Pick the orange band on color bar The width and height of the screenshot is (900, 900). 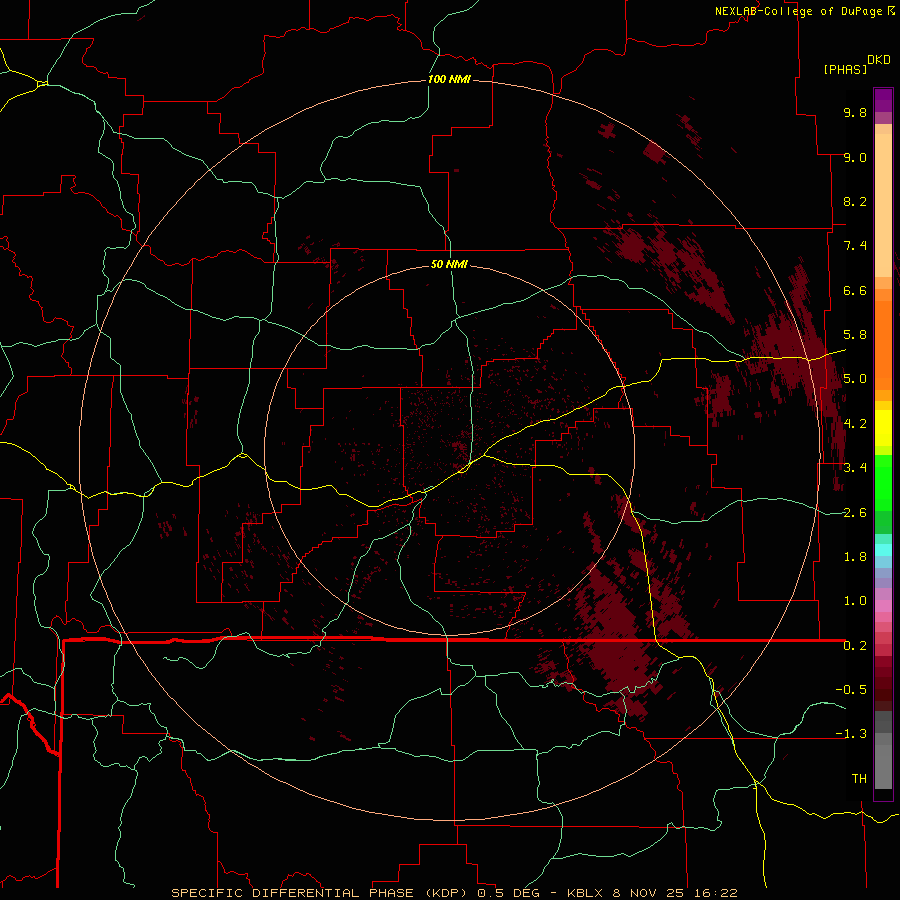[883, 344]
